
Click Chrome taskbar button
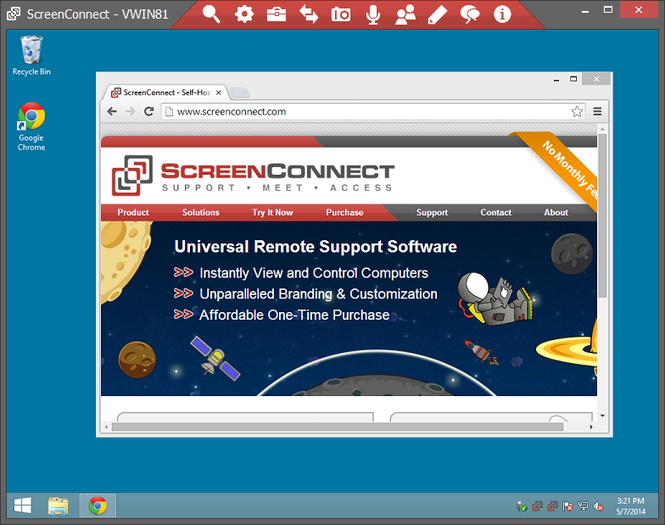point(98,505)
